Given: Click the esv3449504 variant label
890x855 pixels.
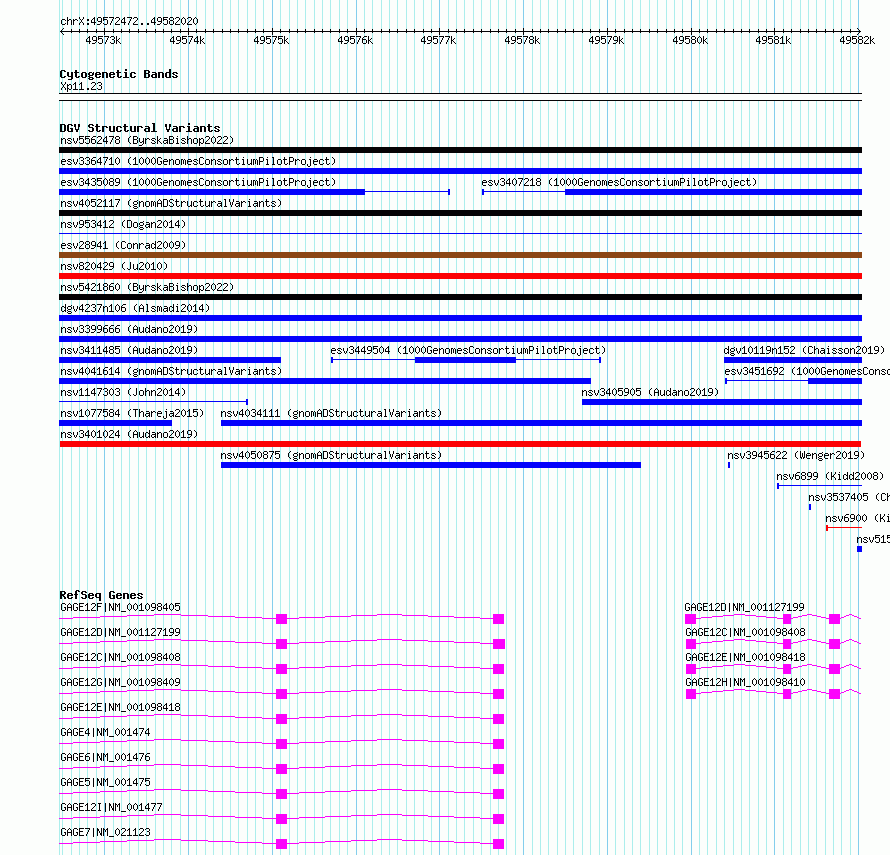Looking at the screenshot, I should (468, 350).
